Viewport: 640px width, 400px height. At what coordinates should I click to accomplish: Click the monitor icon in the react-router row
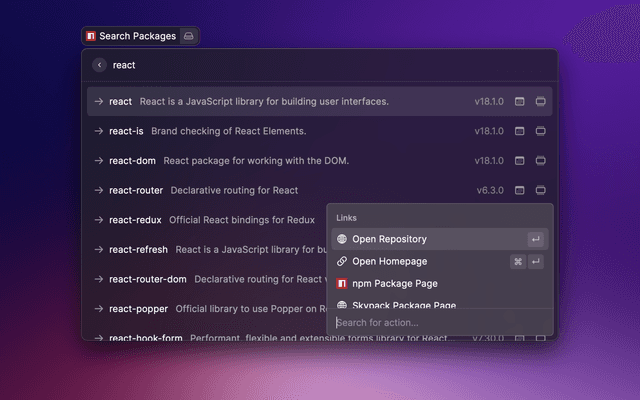[541, 190]
